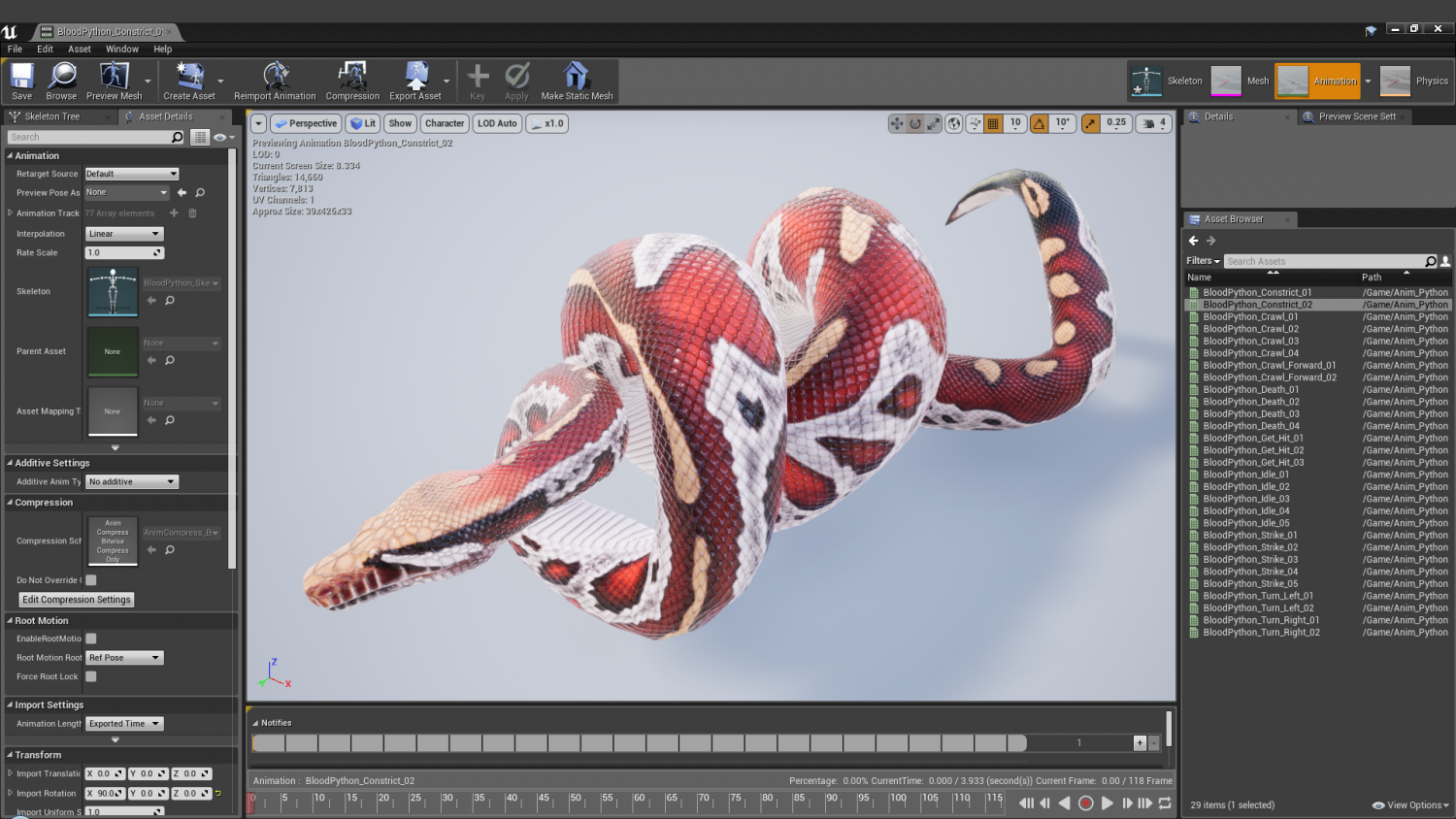This screenshot has height=819, width=1456.
Task: Select the translate gizmo in the viewport toolbar
Action: tap(897, 123)
